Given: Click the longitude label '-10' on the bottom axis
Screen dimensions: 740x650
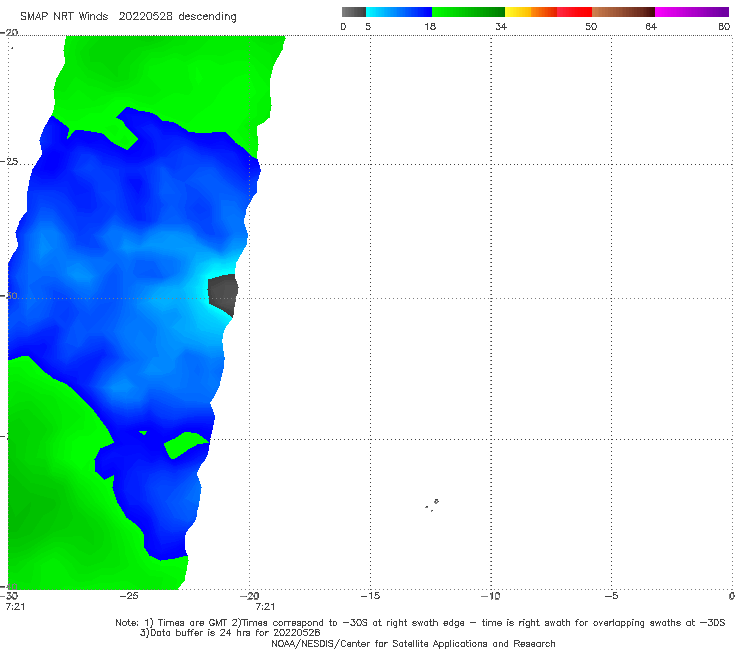Looking at the screenshot, I should (490, 596).
